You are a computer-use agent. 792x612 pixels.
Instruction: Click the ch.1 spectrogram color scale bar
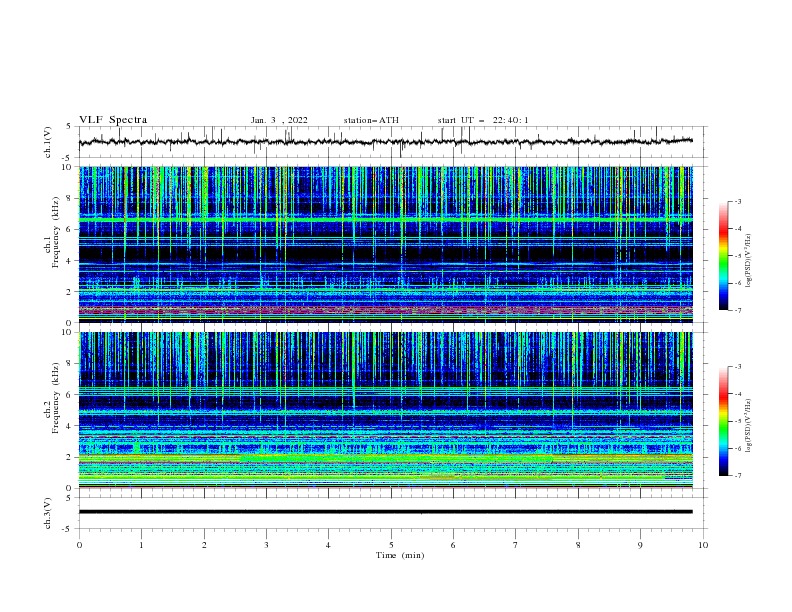[x=723, y=256]
